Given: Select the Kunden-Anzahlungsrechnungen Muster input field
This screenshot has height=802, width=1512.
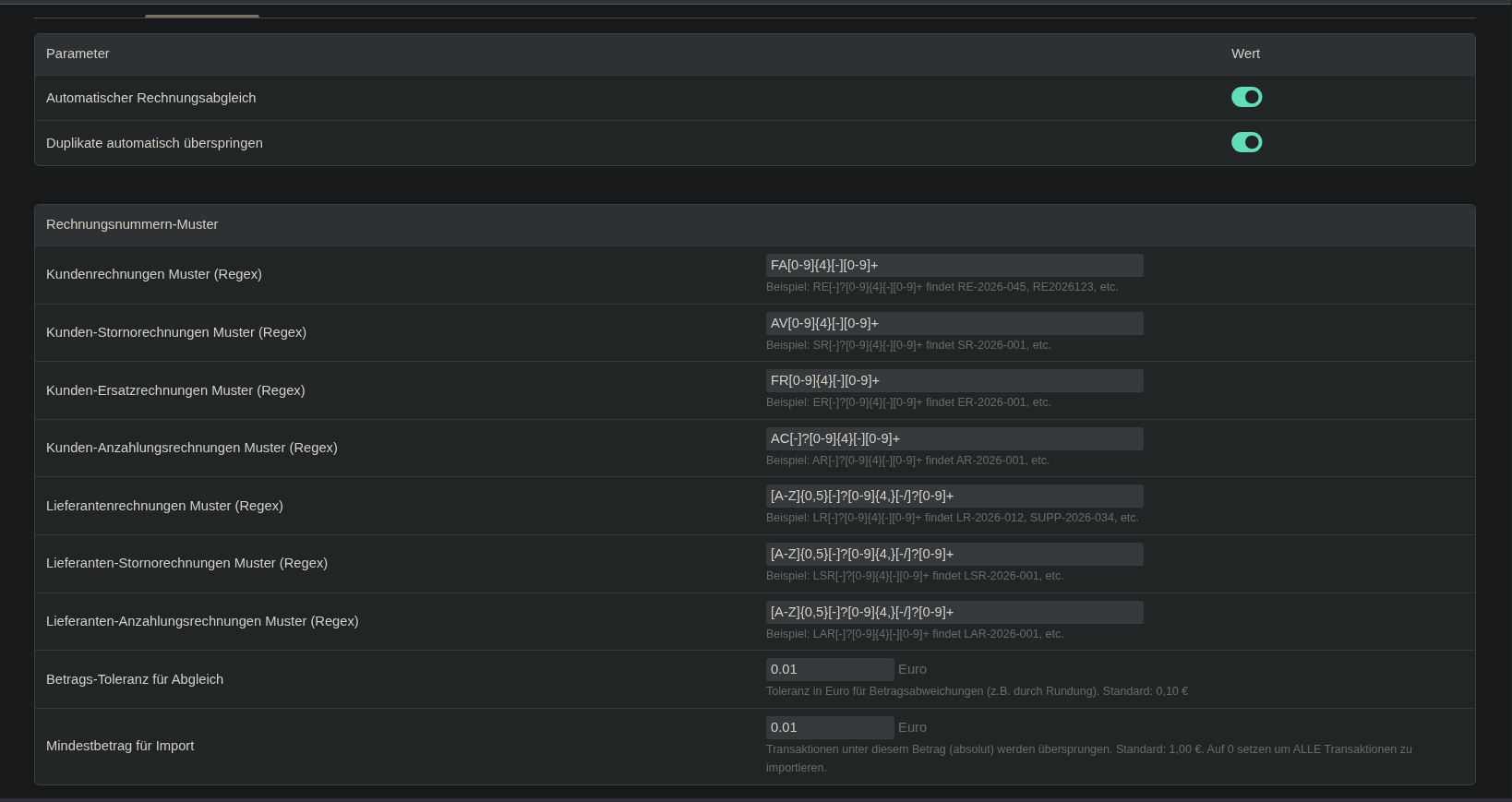Looking at the screenshot, I should 954,438.
